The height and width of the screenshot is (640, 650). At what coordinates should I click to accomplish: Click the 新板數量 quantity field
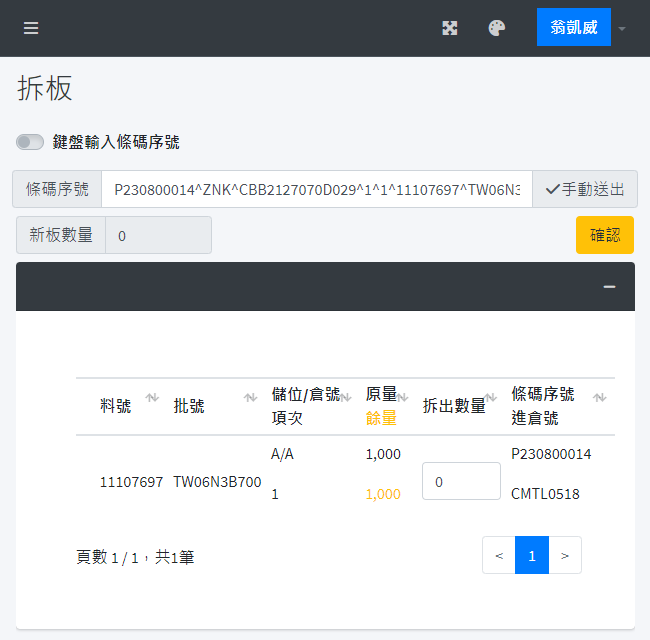[158, 235]
